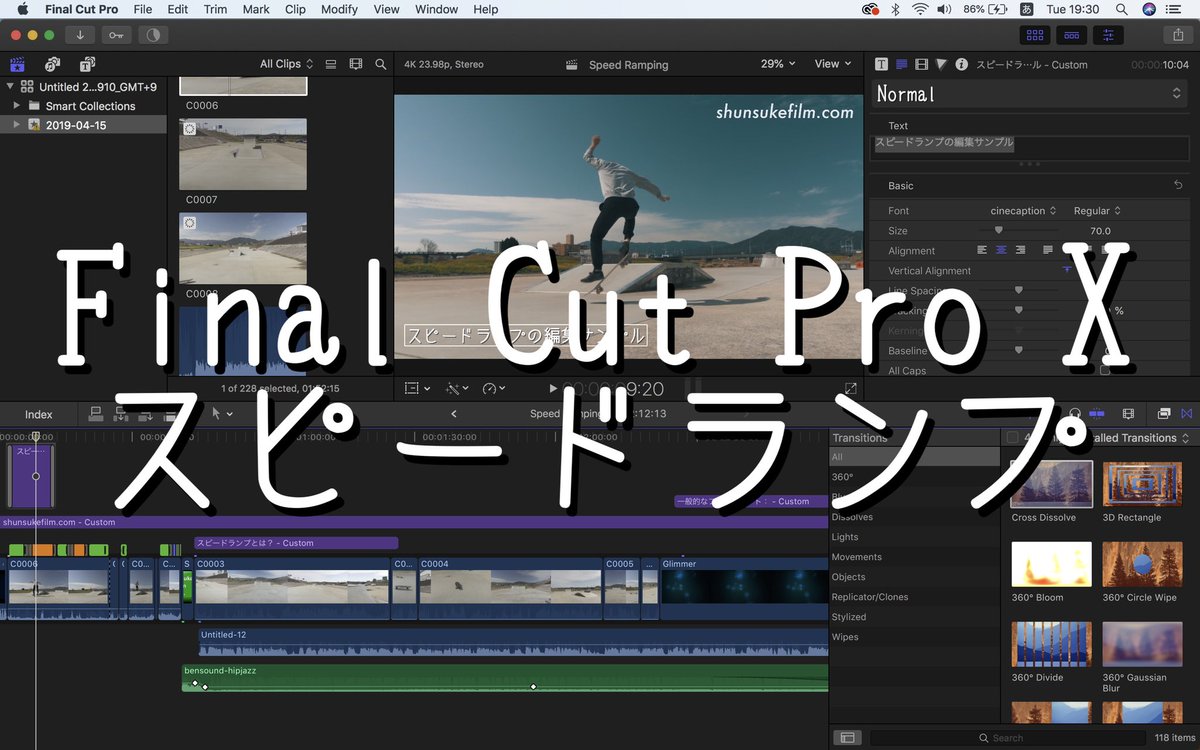Click the browser search magnifier icon

click(380, 64)
